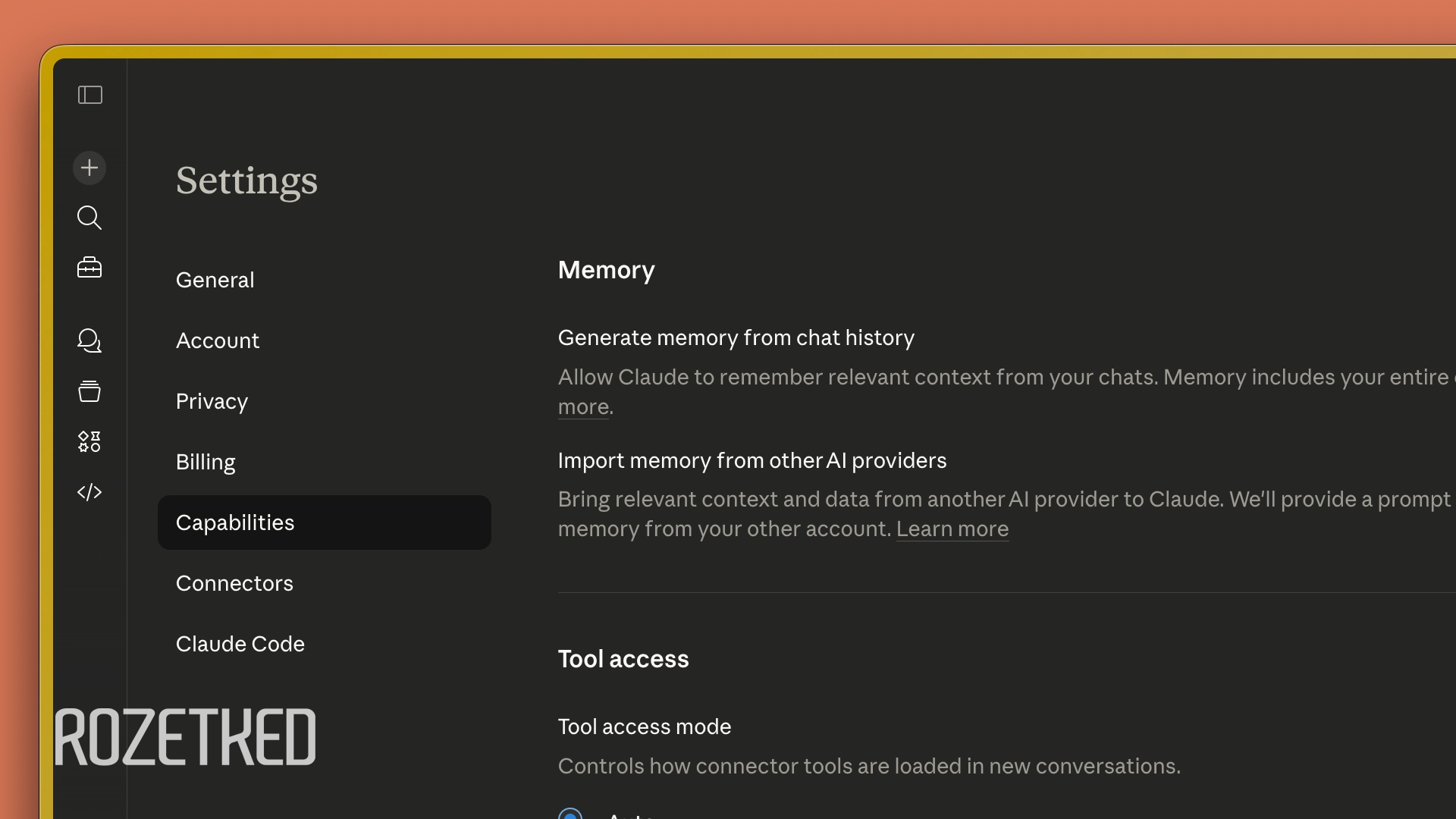Click Generate memory from chat history option
The height and width of the screenshot is (819, 1456).
(x=736, y=337)
